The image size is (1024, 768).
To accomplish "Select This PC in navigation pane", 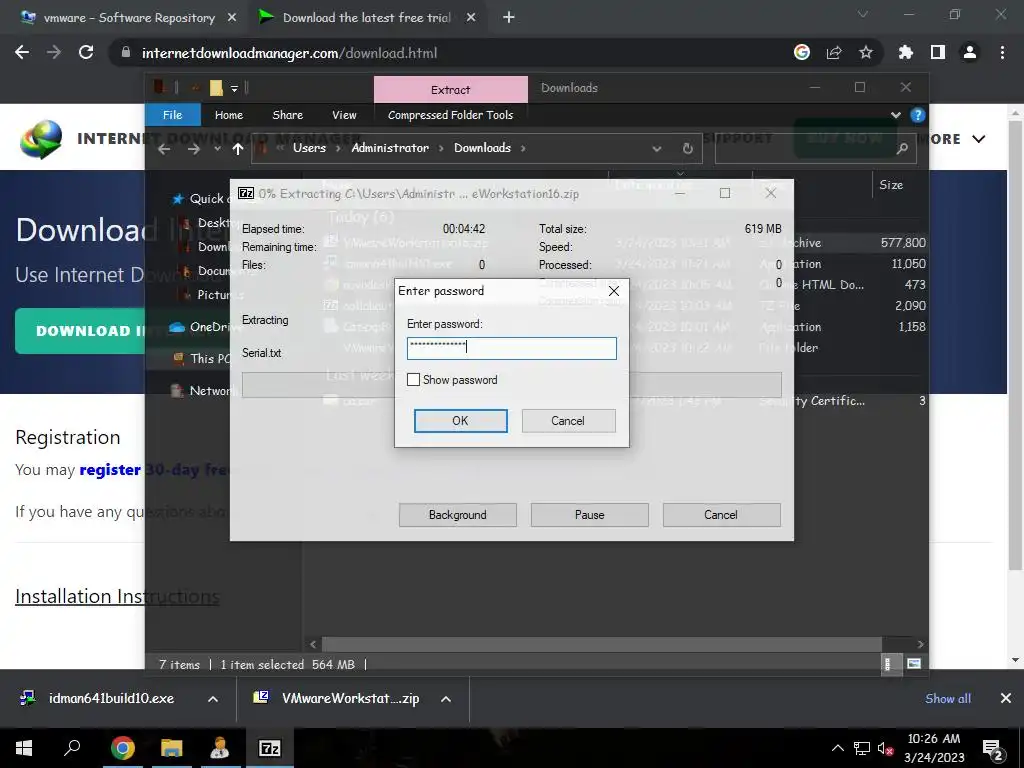I will pyautogui.click(x=201, y=358).
